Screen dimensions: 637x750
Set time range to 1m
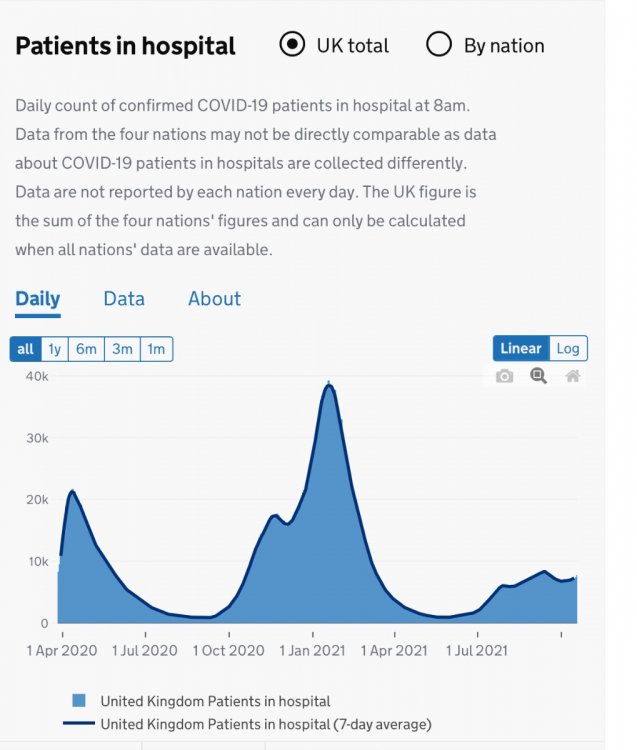(x=156, y=349)
